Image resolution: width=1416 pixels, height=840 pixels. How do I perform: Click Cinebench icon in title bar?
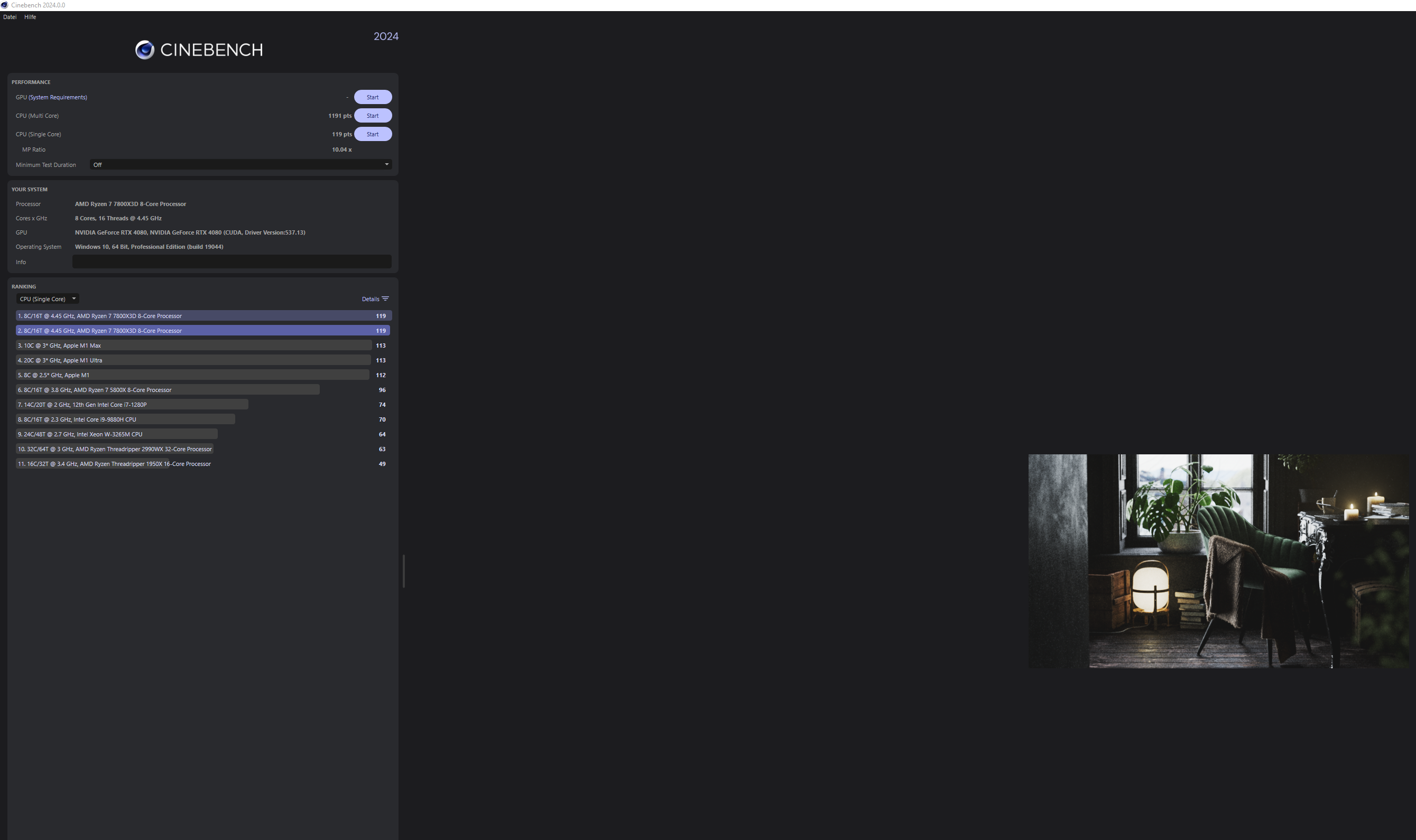5,5
